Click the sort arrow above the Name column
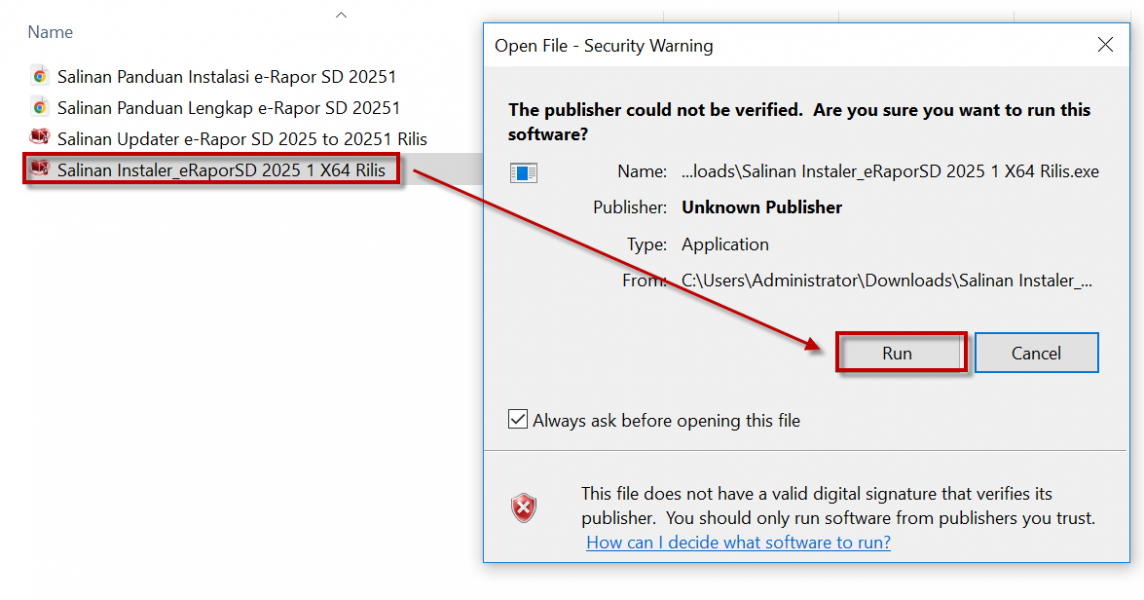Viewport: 1144px width, 600px height. 341,14
